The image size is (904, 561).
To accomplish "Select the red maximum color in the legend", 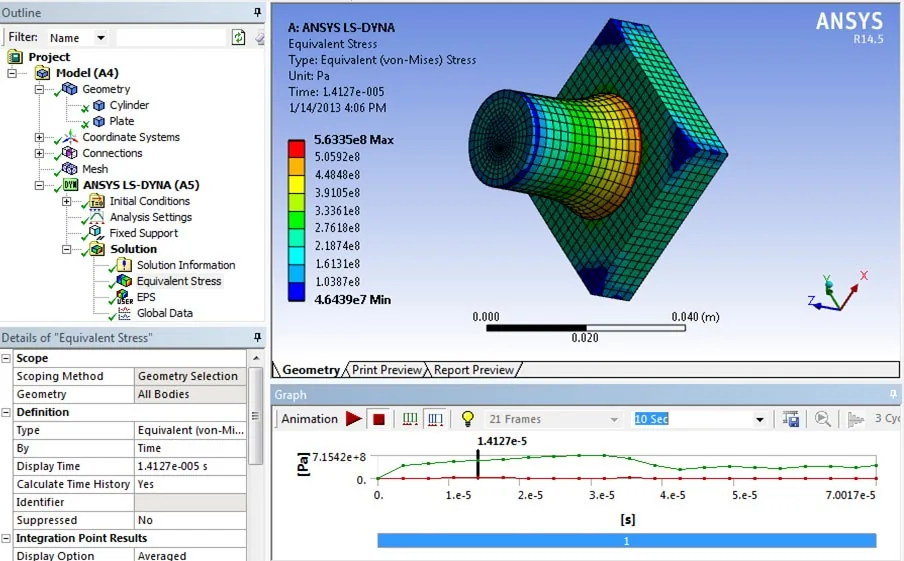I will point(296,148).
